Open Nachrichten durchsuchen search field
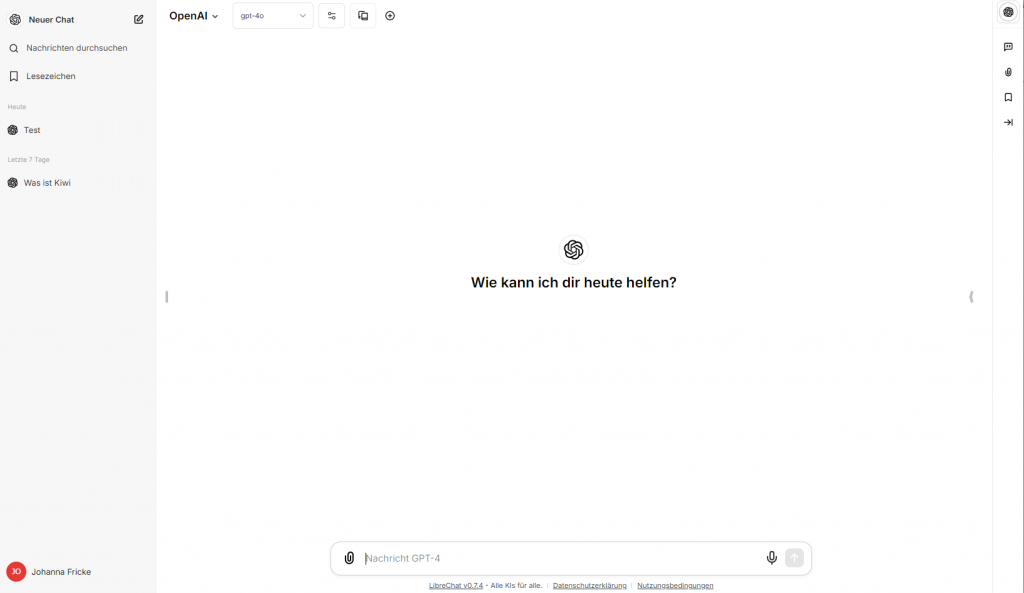1024x593 pixels. 76,48
